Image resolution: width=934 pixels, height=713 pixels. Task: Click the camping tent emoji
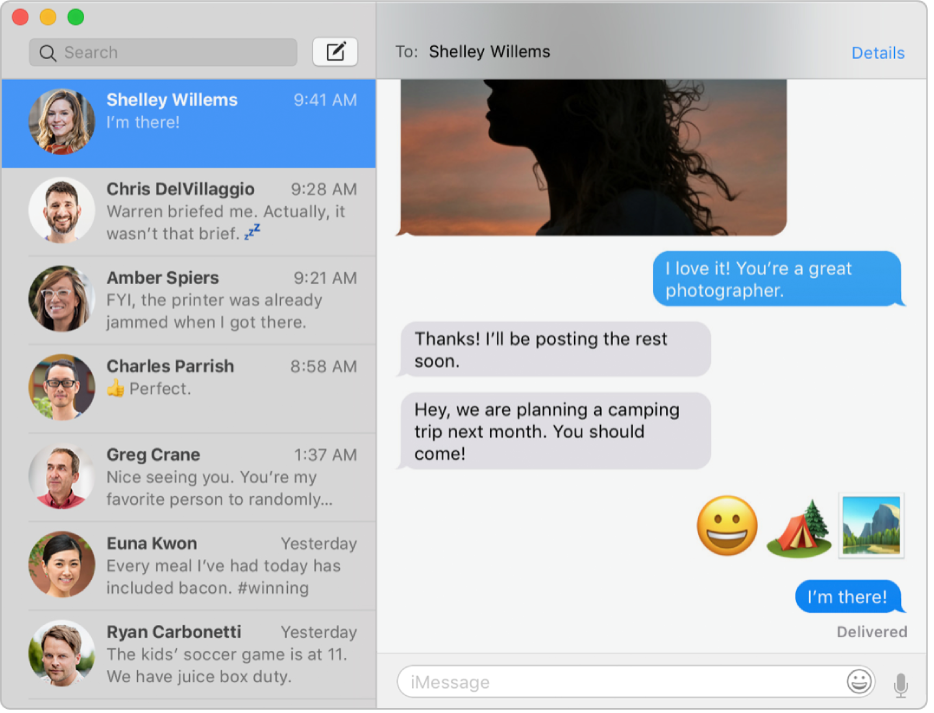click(799, 528)
